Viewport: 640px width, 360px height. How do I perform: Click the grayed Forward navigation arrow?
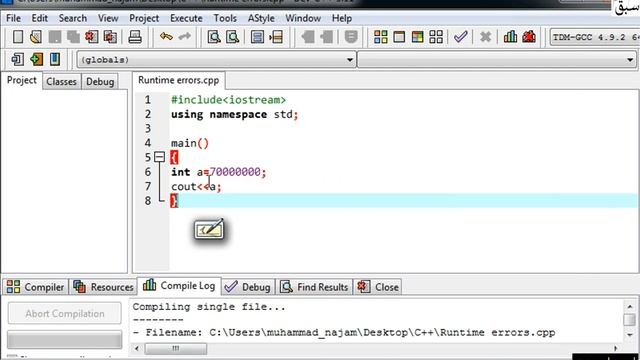[x=327, y=37]
